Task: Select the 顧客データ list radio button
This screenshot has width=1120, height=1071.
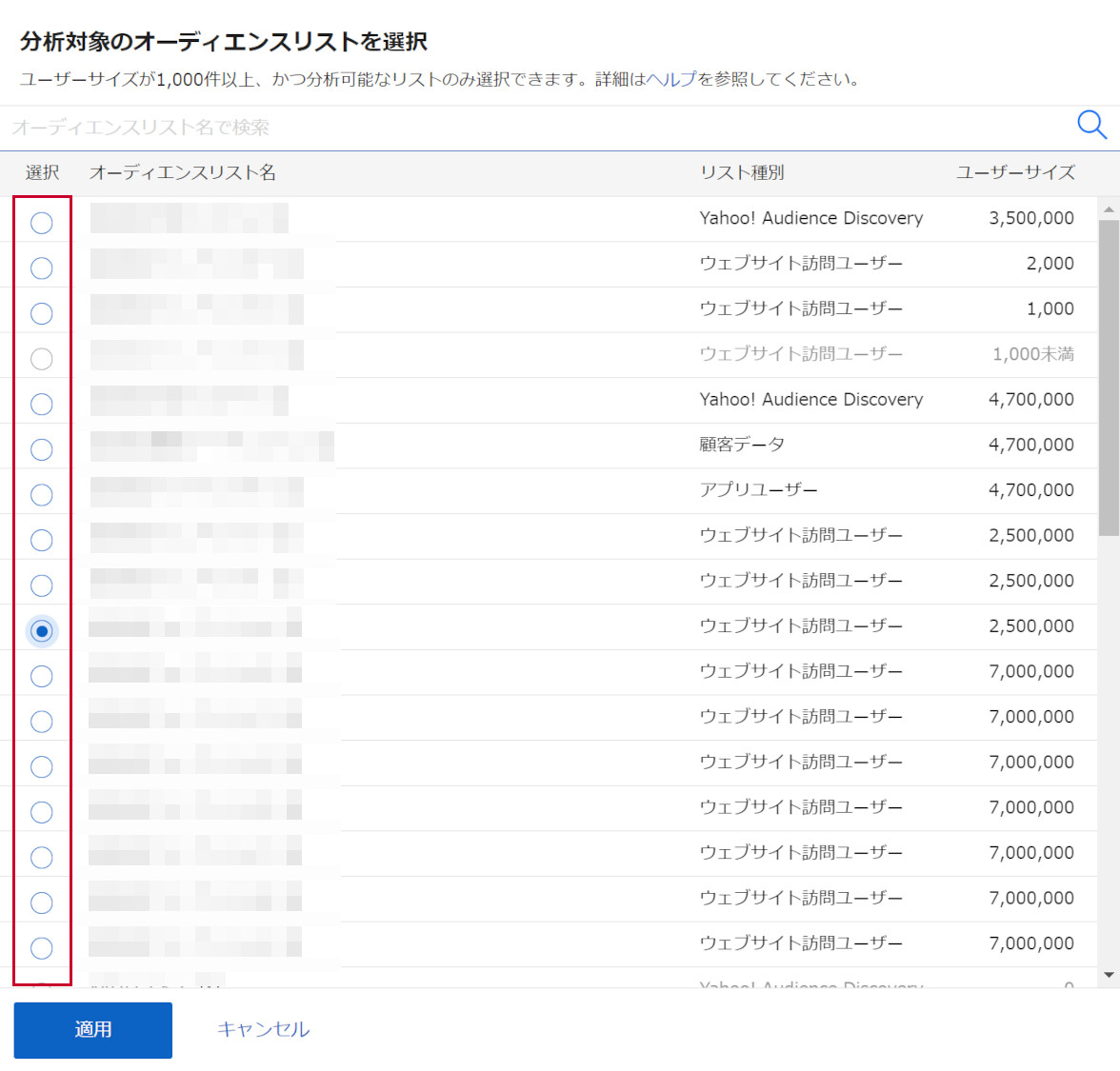Action: [42, 449]
